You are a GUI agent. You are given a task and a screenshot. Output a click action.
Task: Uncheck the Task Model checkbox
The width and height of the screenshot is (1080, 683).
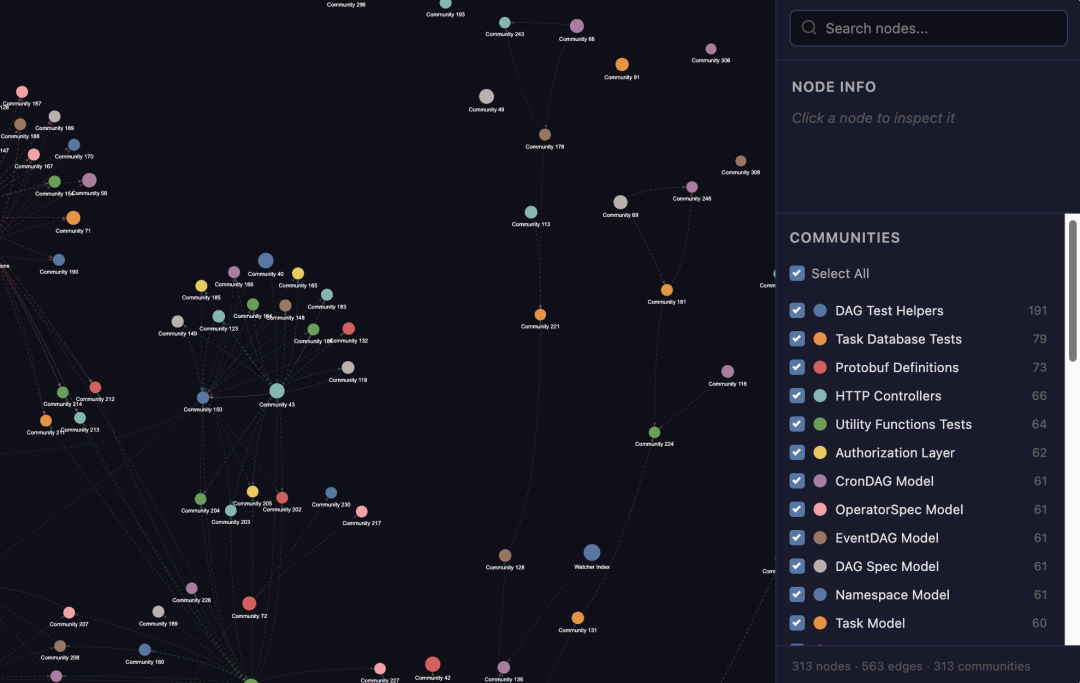797,623
